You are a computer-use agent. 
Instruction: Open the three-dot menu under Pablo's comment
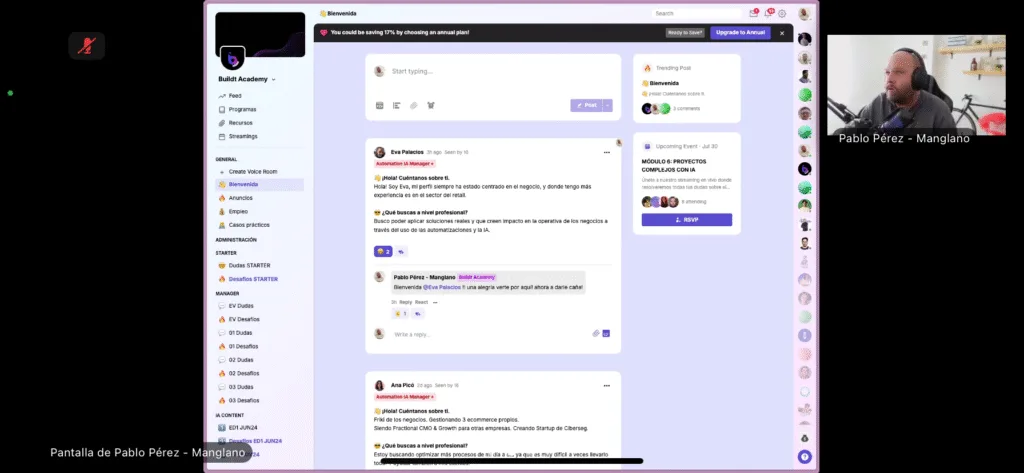click(435, 302)
